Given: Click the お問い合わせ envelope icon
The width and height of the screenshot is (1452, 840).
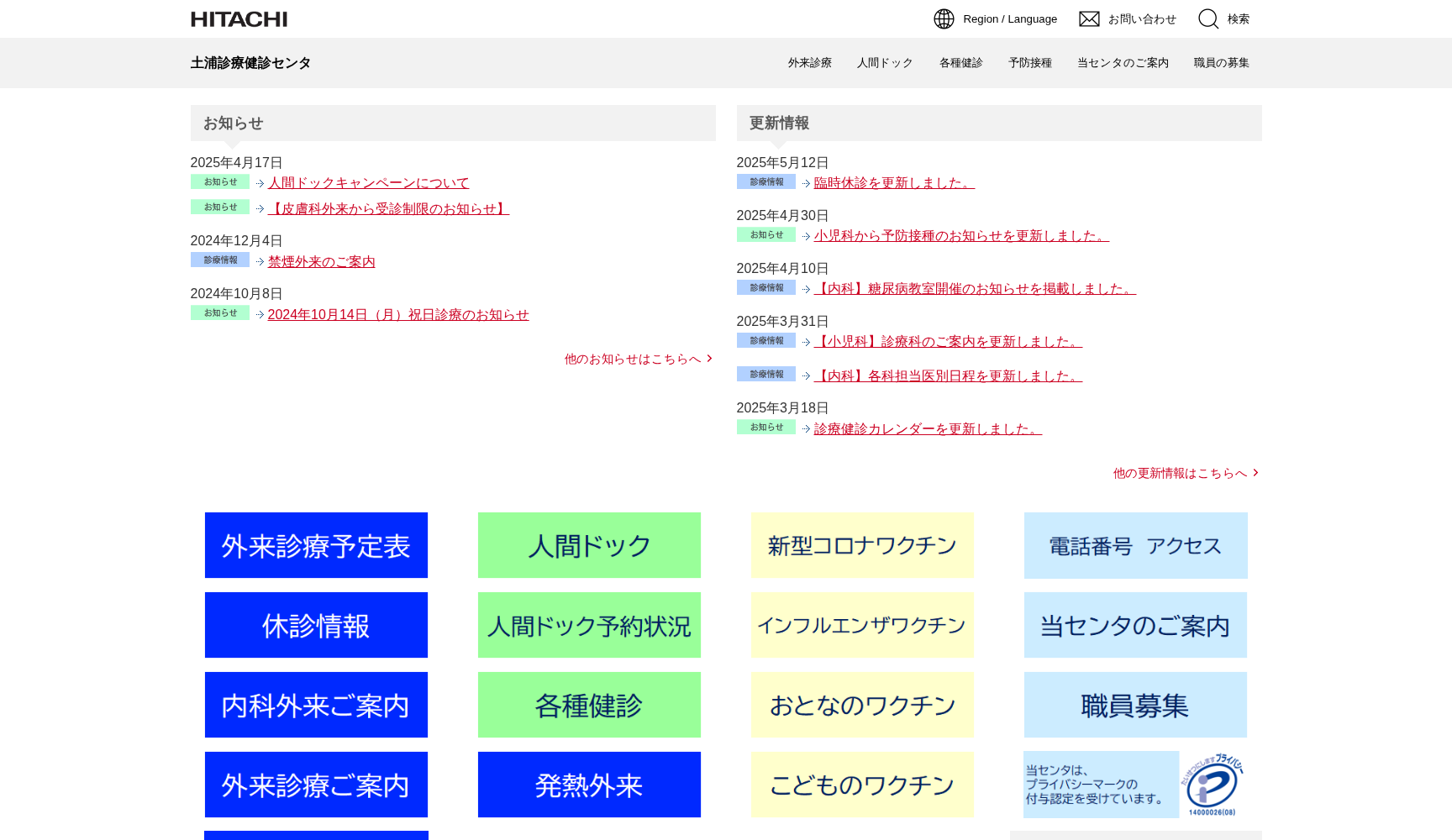Looking at the screenshot, I should click(x=1089, y=18).
